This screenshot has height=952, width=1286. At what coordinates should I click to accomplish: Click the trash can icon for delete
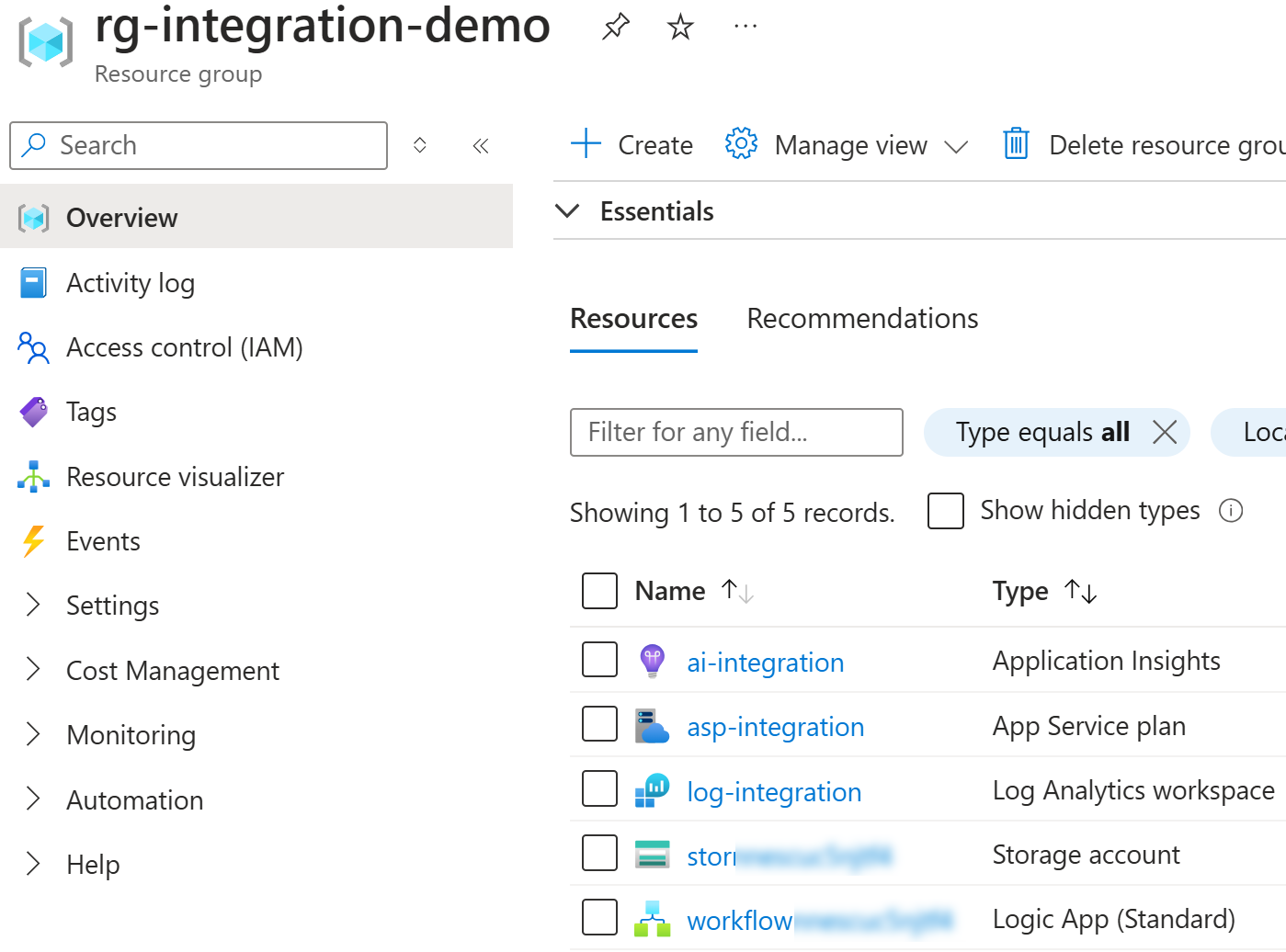(x=1016, y=143)
